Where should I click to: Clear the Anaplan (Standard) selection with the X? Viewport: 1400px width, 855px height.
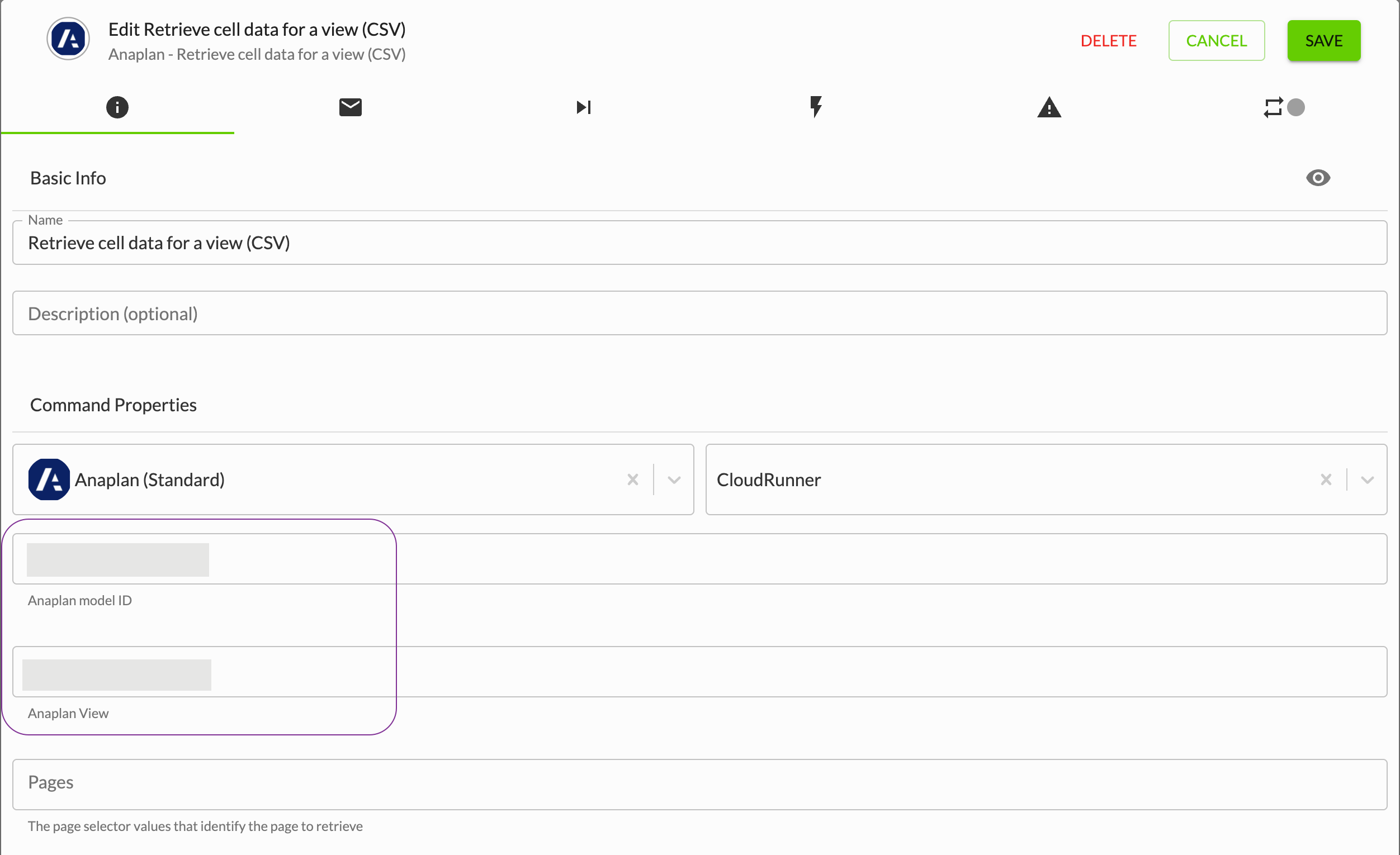click(x=633, y=479)
